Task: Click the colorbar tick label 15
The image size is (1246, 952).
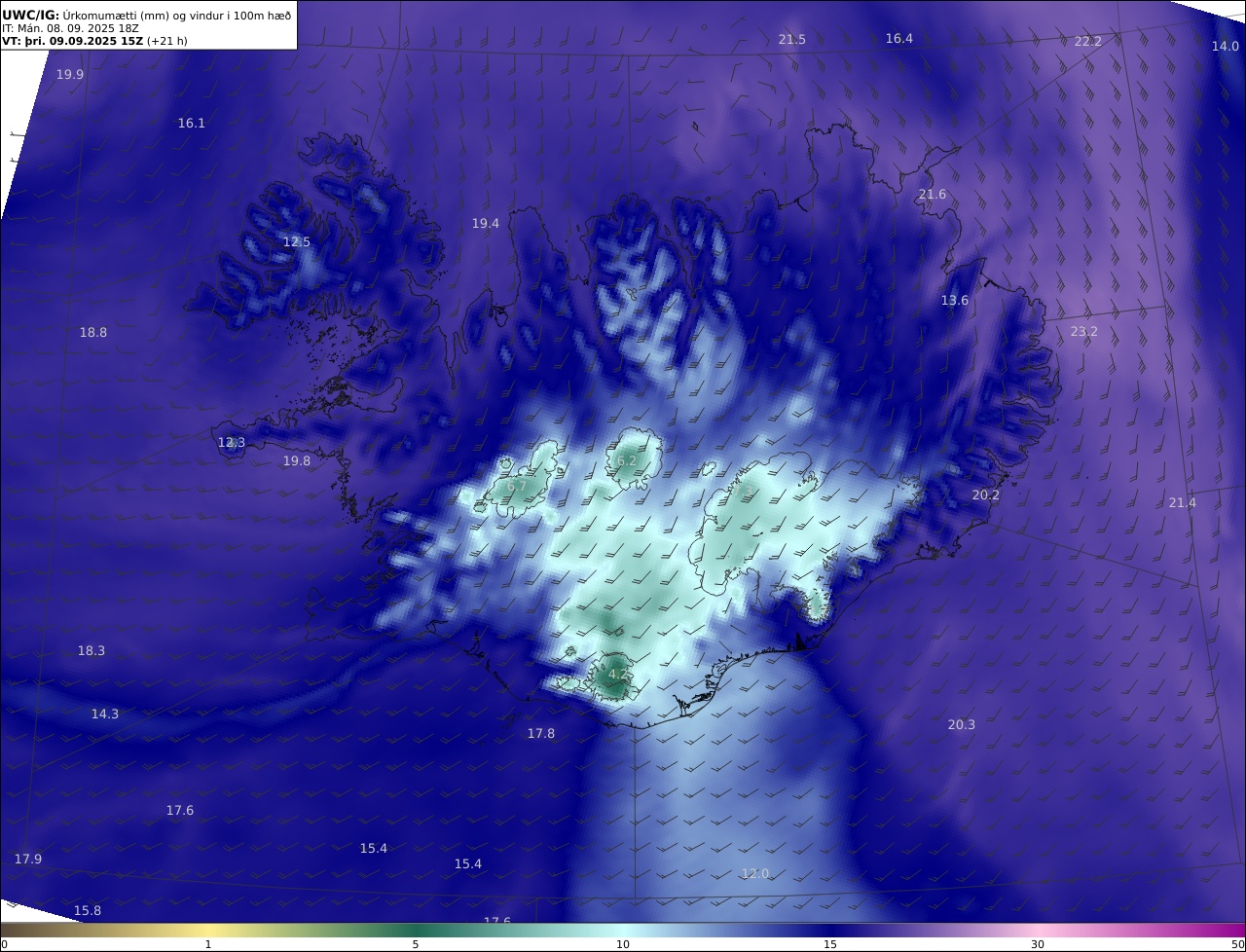Action: pos(830,944)
